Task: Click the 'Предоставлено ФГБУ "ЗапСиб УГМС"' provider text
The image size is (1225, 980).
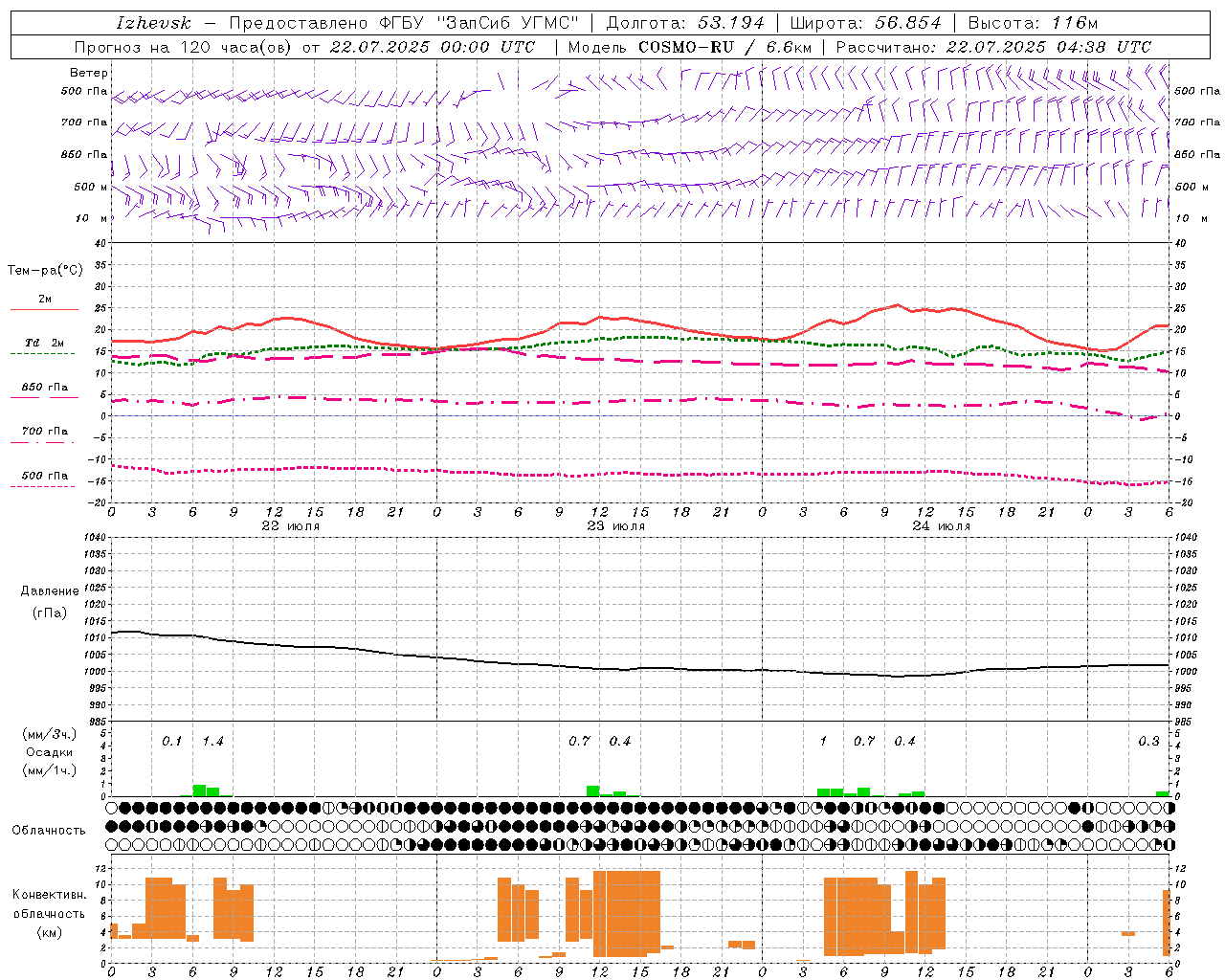Action: [404, 23]
